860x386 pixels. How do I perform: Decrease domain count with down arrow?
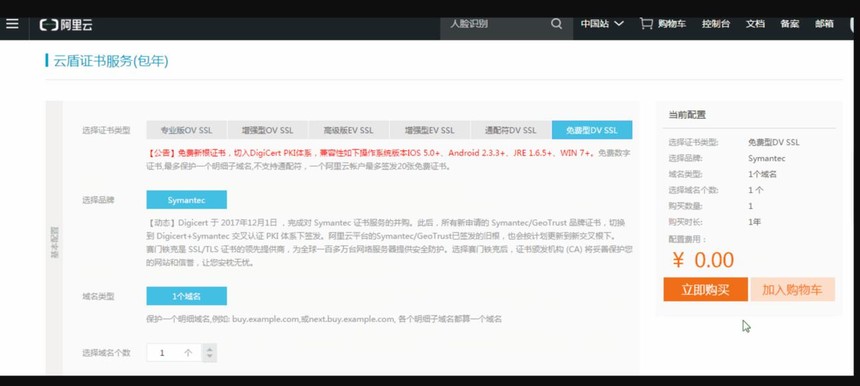(x=209, y=357)
